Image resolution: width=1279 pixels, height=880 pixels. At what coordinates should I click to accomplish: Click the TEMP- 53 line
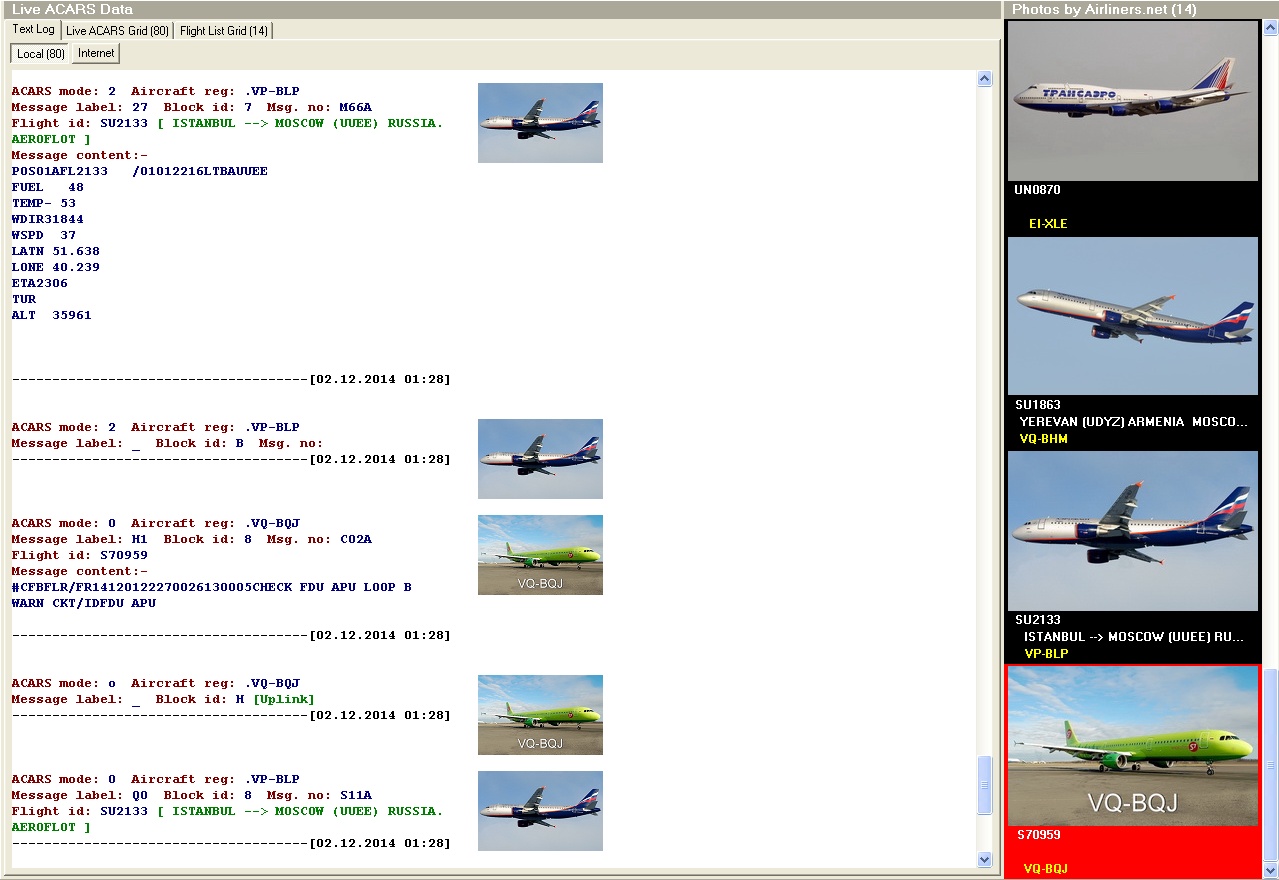point(44,203)
